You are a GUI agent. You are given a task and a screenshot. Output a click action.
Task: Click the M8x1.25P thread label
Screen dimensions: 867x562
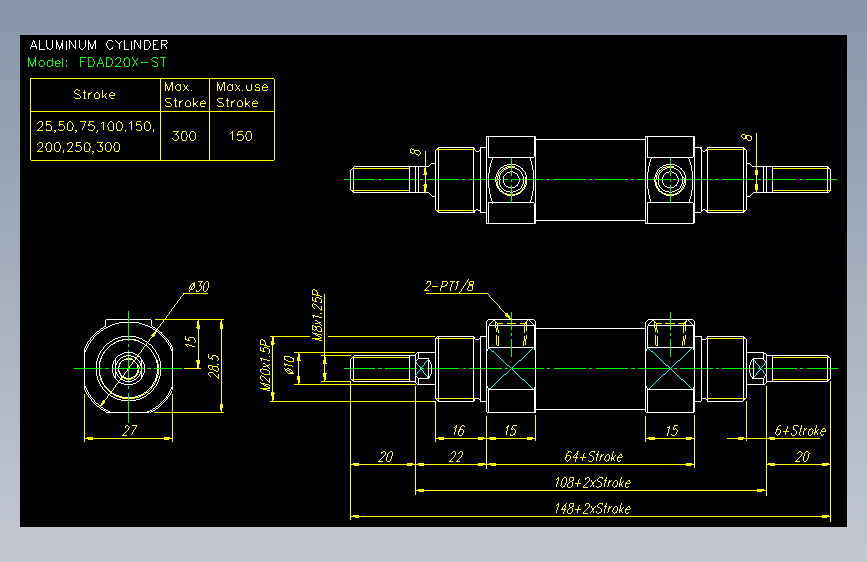[317, 315]
